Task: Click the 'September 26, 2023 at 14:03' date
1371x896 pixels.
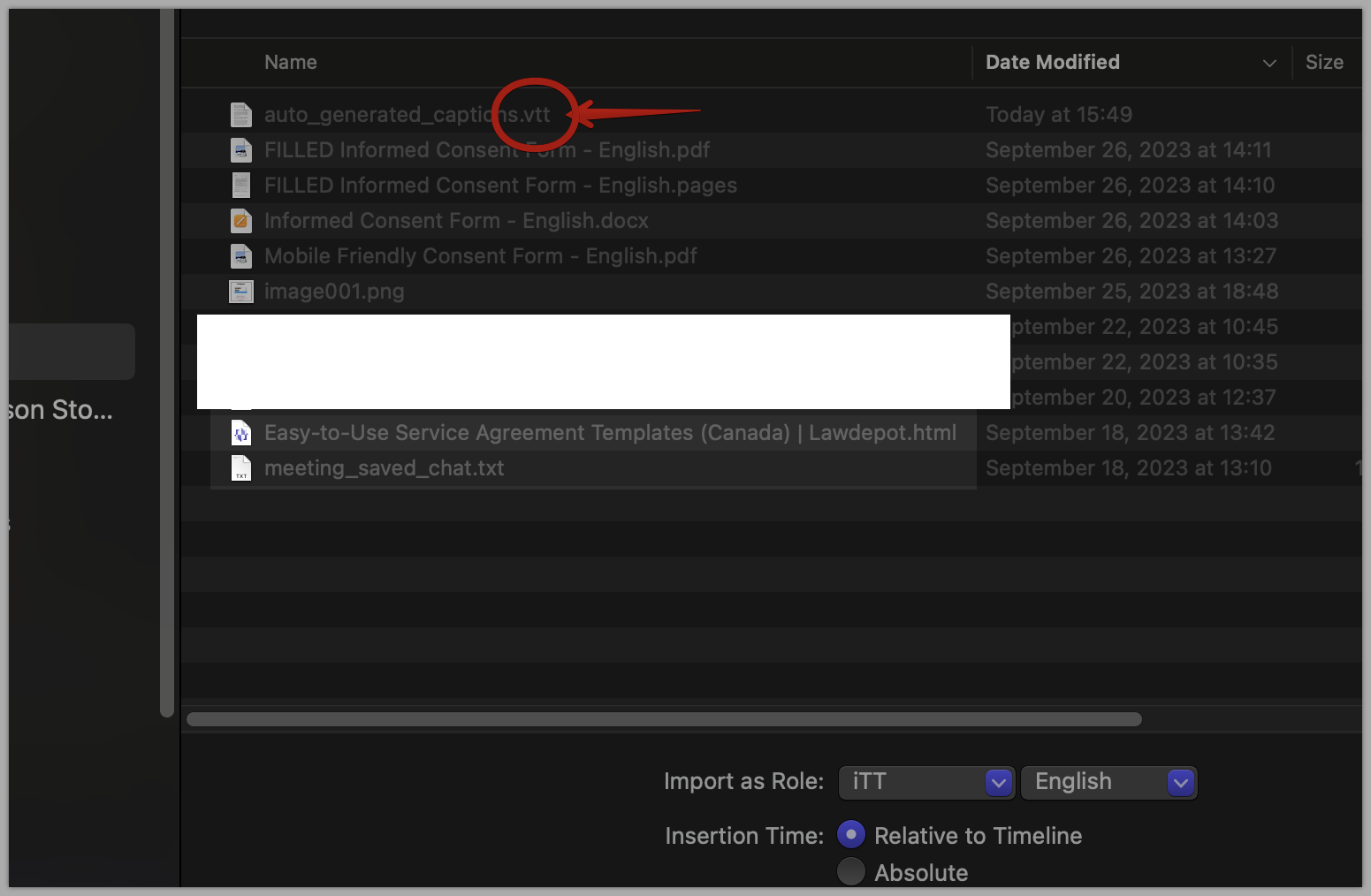Action: [1132, 221]
